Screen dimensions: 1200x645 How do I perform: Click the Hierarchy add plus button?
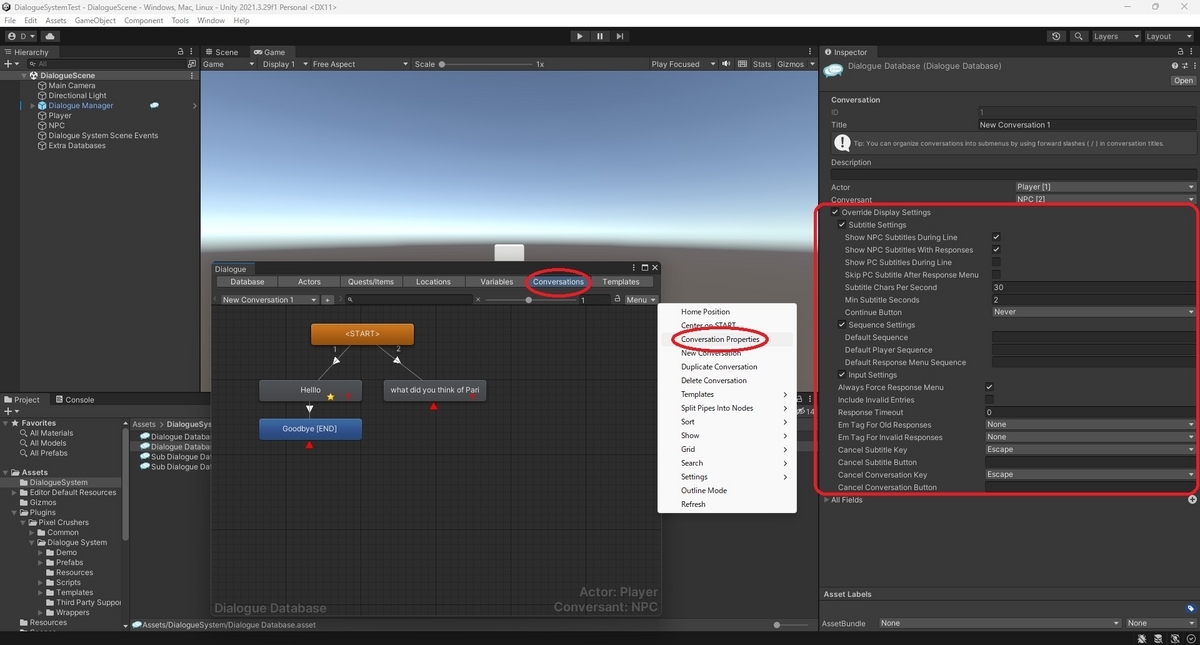(10, 63)
